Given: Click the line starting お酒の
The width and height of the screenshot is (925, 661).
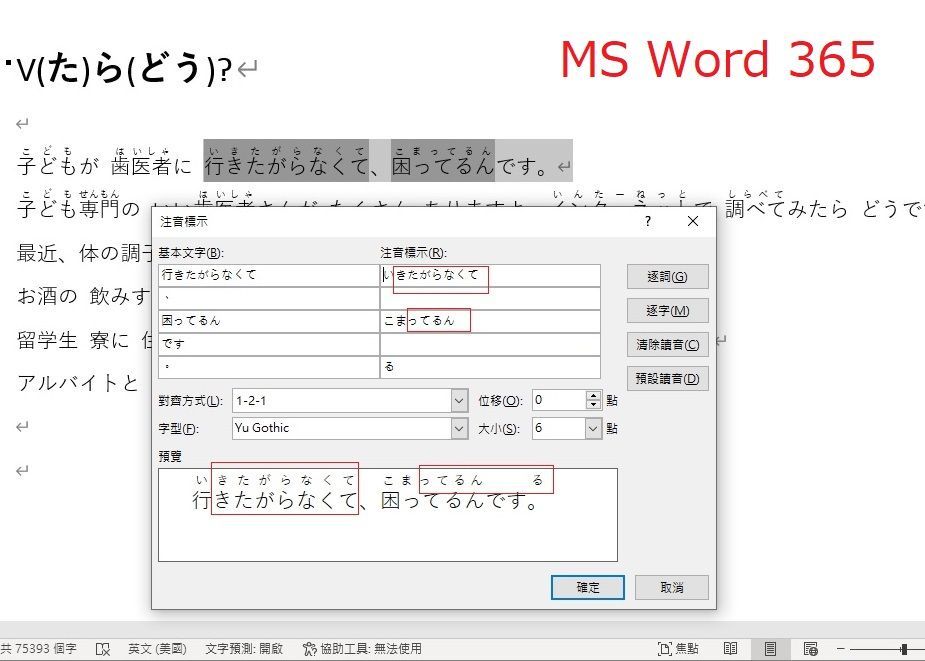Looking at the screenshot, I should 83,295.
